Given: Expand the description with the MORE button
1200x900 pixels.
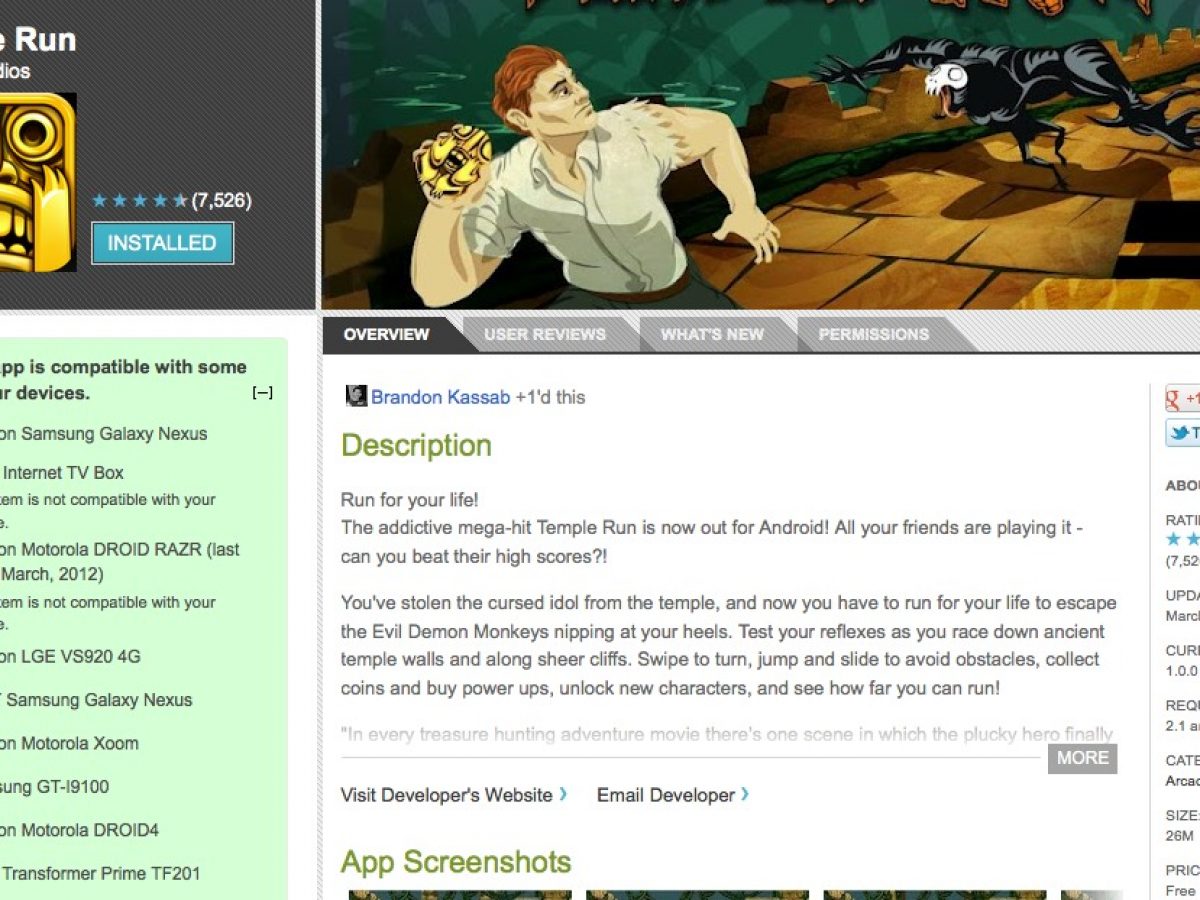Looking at the screenshot, I should click(x=1082, y=758).
